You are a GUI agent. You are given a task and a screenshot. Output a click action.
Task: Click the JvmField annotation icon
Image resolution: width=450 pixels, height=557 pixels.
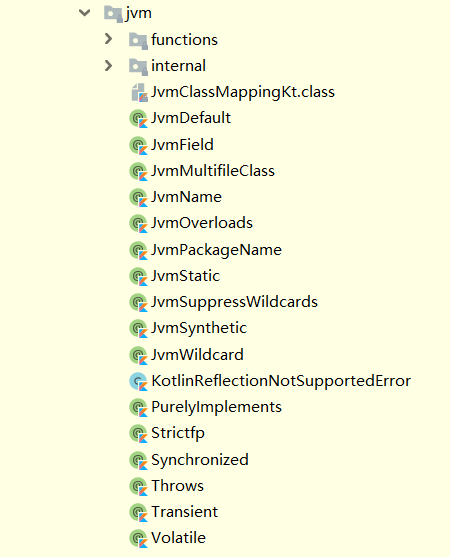(x=139, y=145)
